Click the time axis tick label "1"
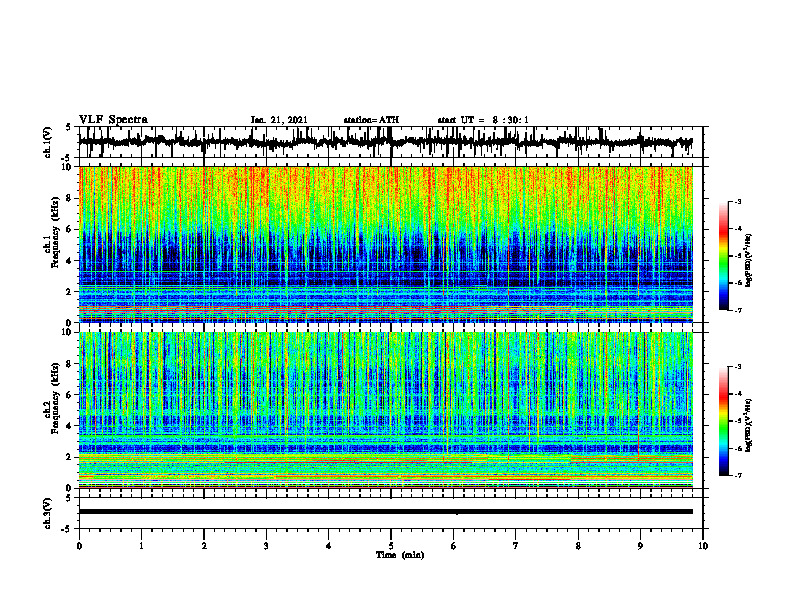This screenshot has width=792, height=612. point(141,546)
